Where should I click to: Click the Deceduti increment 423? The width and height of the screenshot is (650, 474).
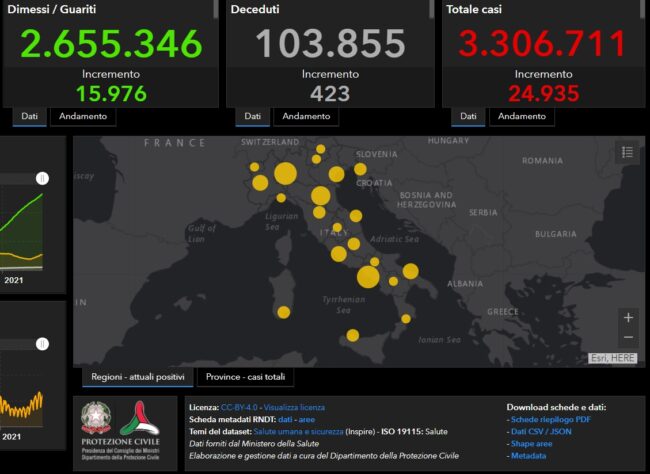point(330,93)
